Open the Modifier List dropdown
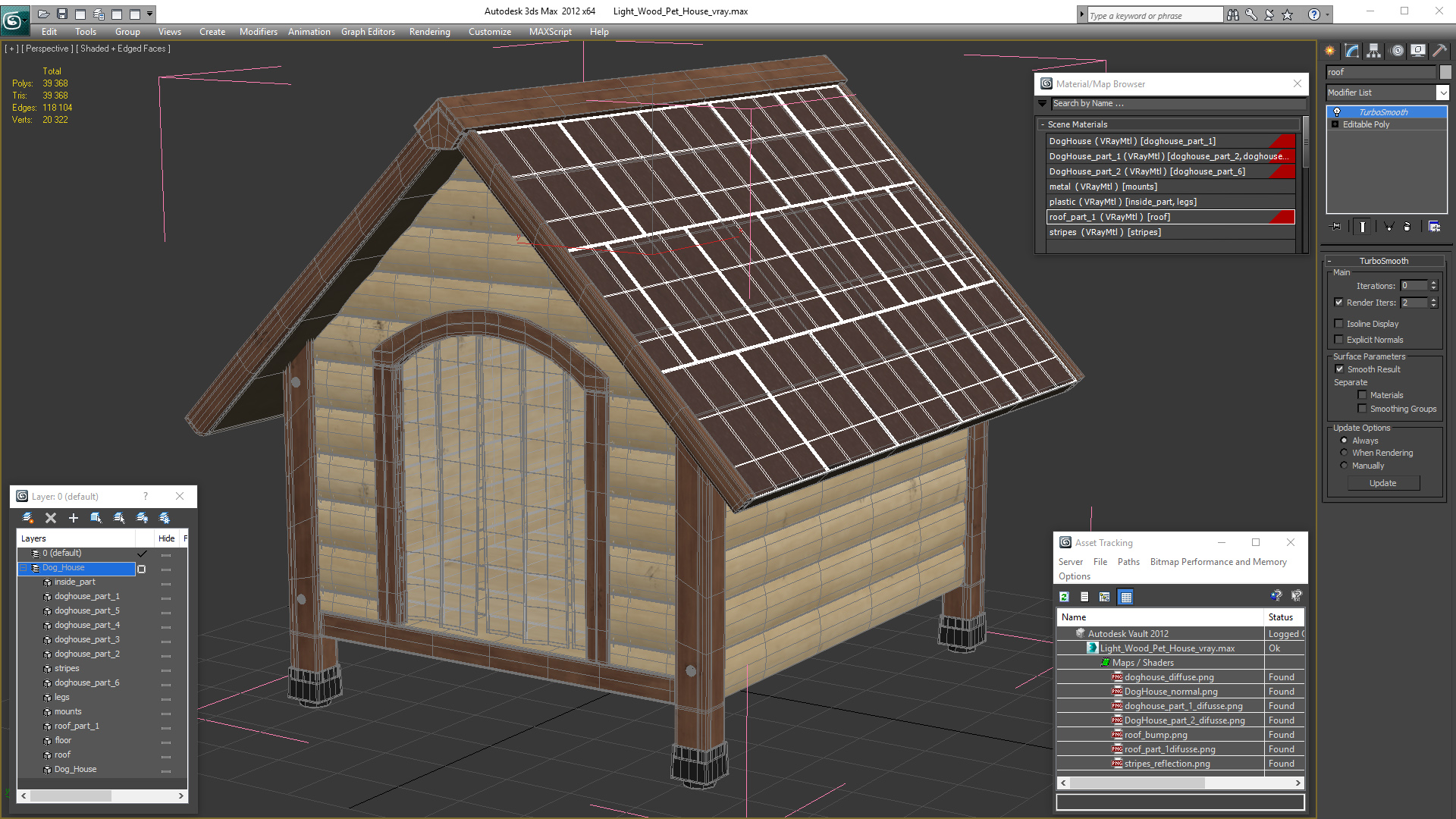Screen dimensions: 1456x819 coord(1442,93)
